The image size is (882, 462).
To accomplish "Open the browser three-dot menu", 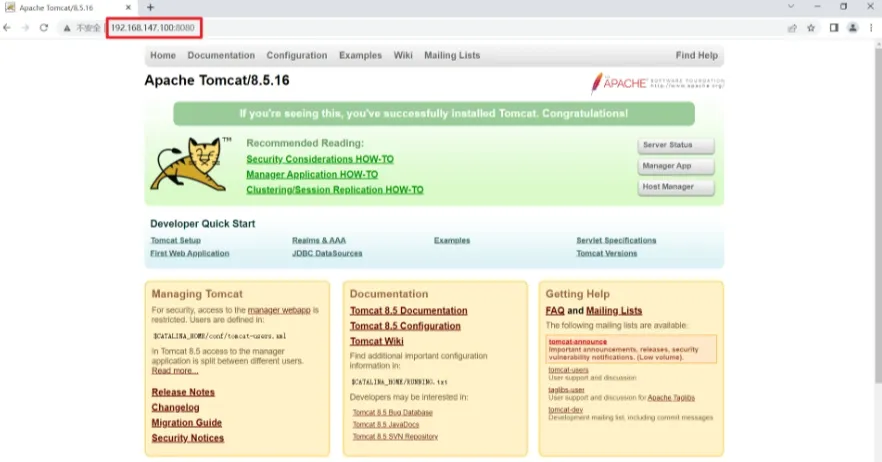I will [871, 28].
